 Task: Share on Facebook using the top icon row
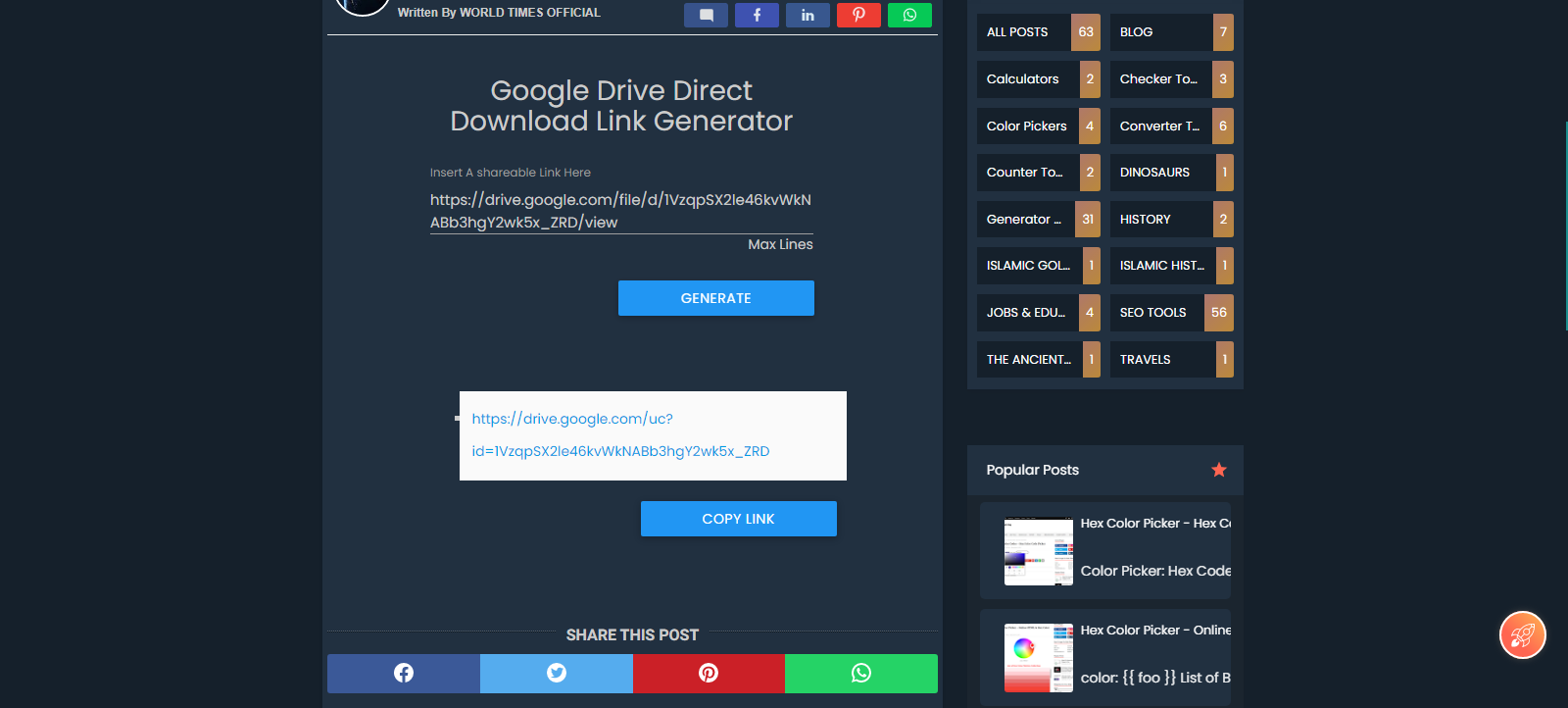coord(757,15)
